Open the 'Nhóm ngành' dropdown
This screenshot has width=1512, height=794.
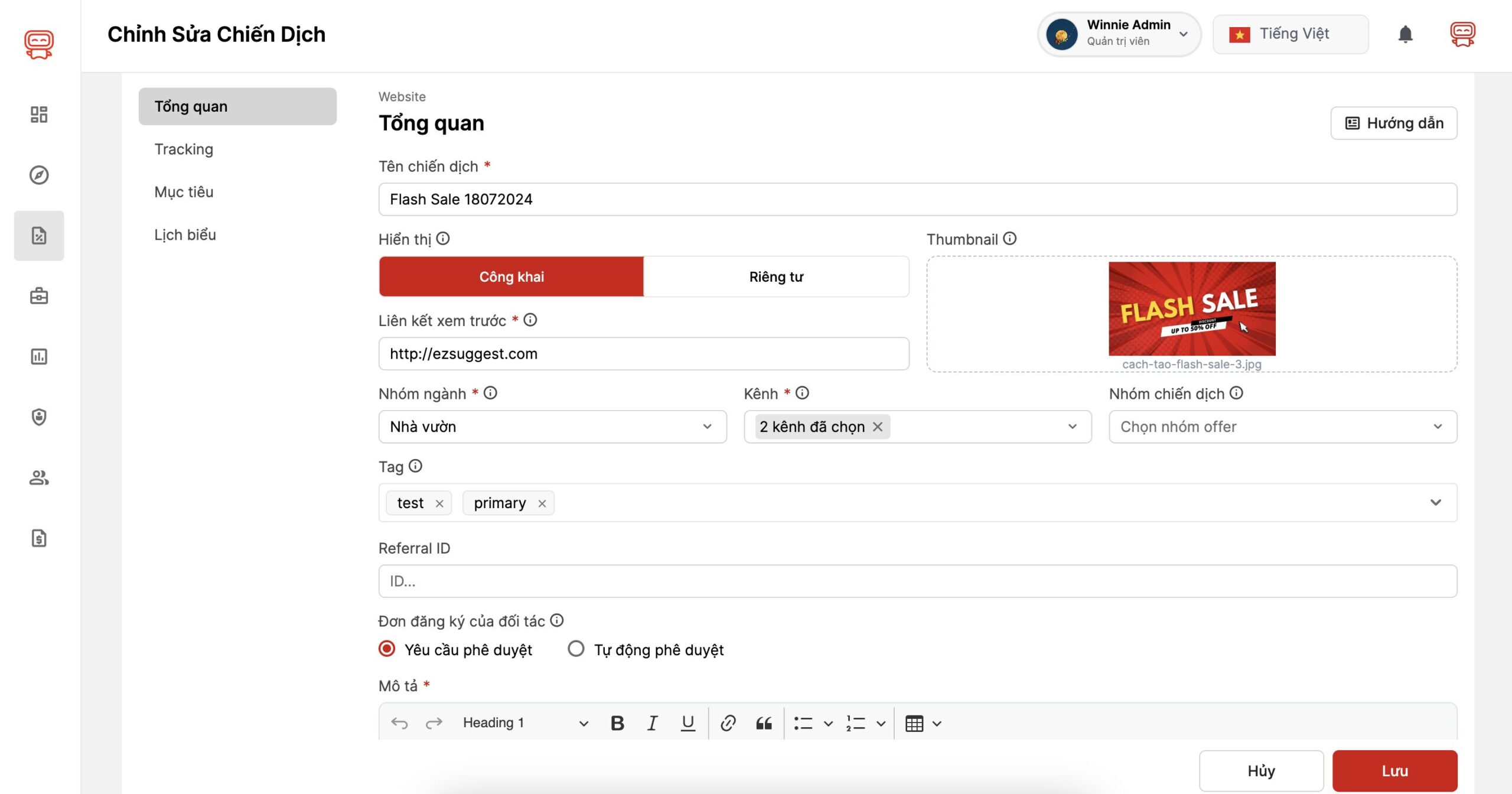[x=552, y=427]
